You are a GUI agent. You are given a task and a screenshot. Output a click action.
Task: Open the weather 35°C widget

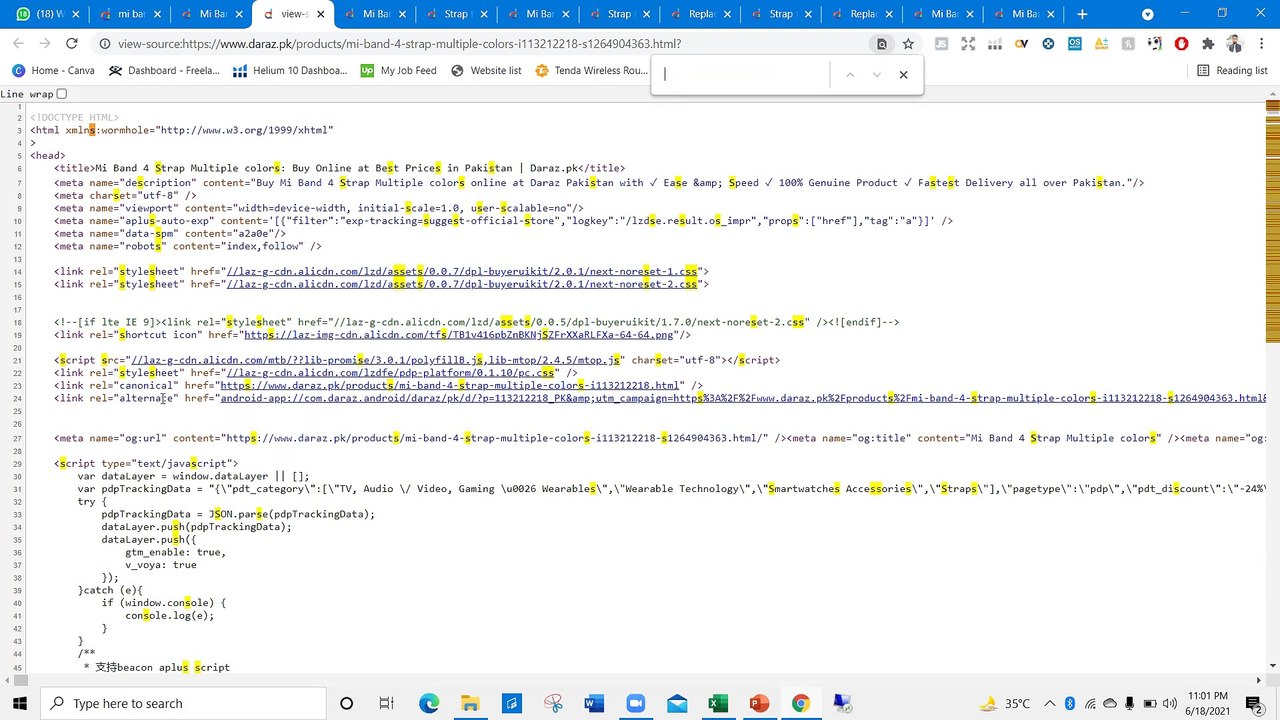[1005, 703]
